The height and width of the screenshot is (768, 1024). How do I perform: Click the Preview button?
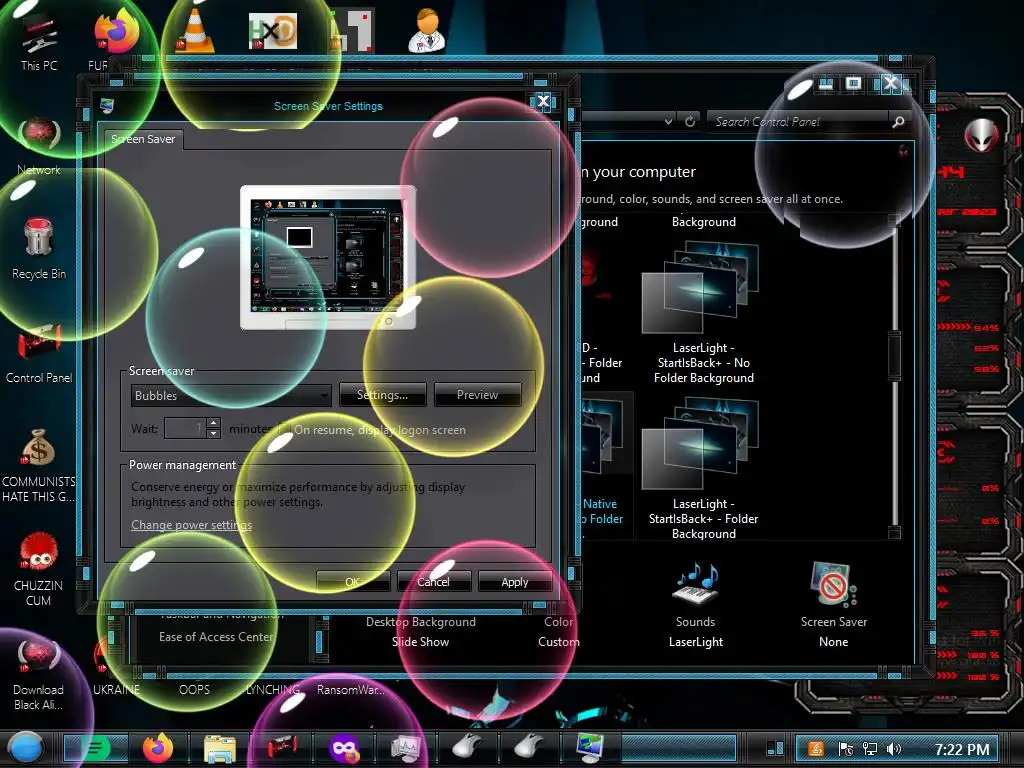click(x=477, y=394)
